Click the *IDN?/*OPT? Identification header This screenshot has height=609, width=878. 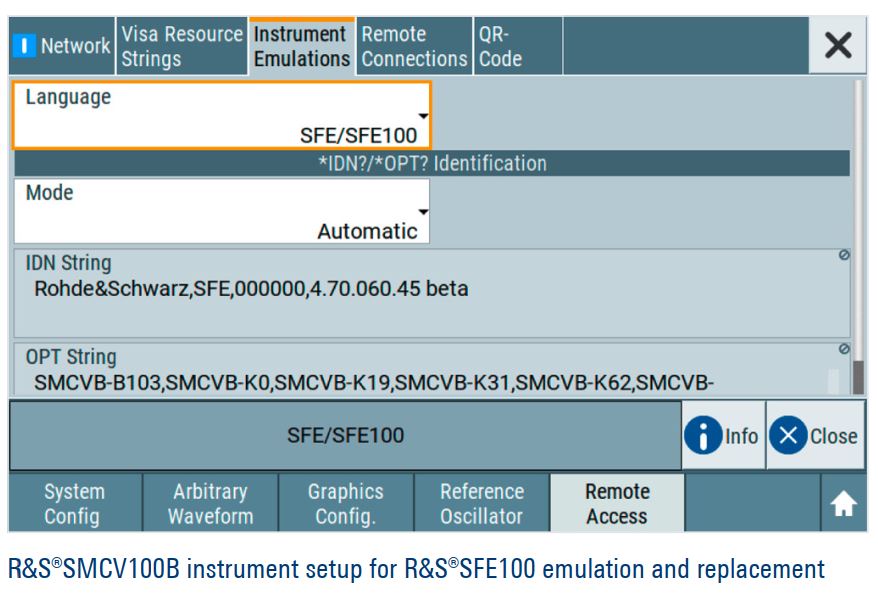(x=432, y=163)
